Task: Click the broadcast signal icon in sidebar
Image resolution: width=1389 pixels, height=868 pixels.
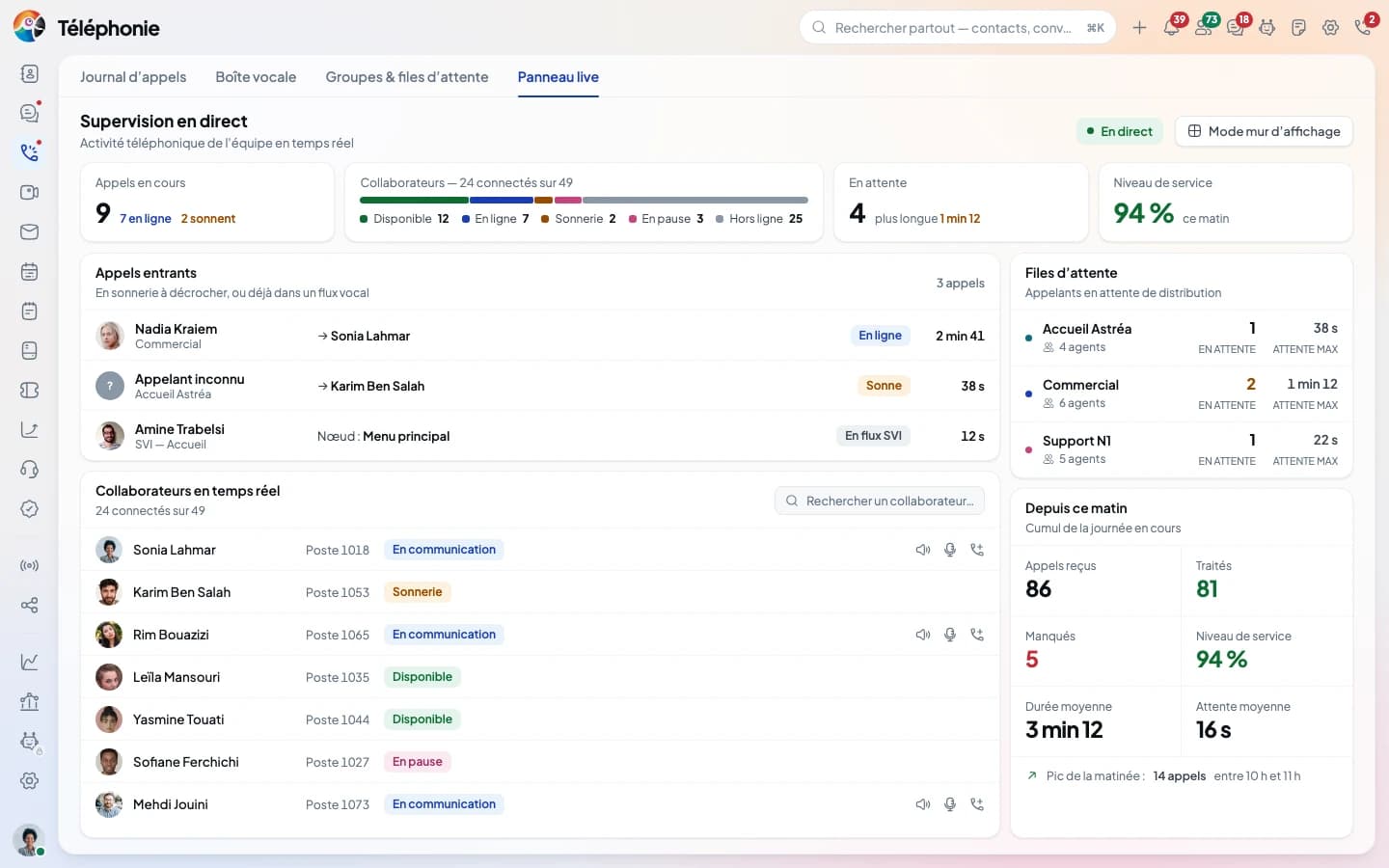Action: click(30, 565)
